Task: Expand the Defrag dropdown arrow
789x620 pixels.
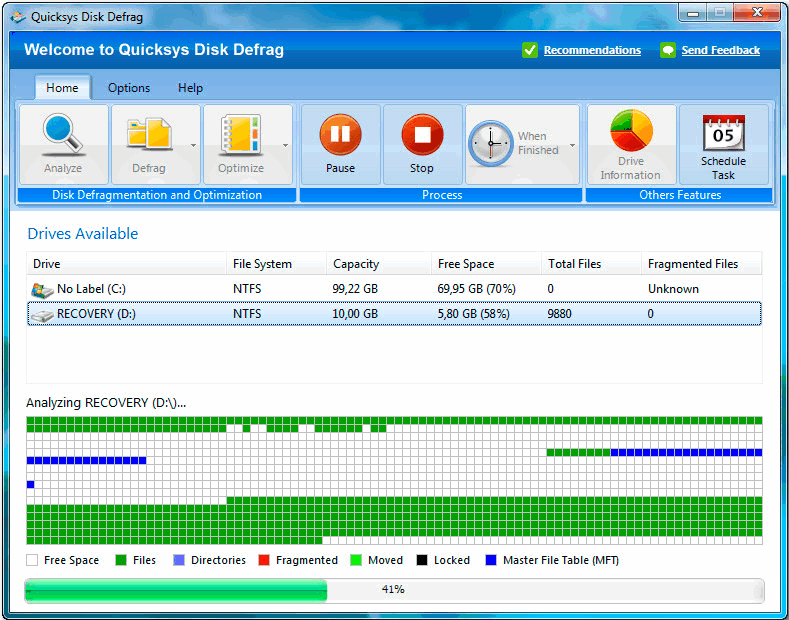Action: (x=193, y=145)
